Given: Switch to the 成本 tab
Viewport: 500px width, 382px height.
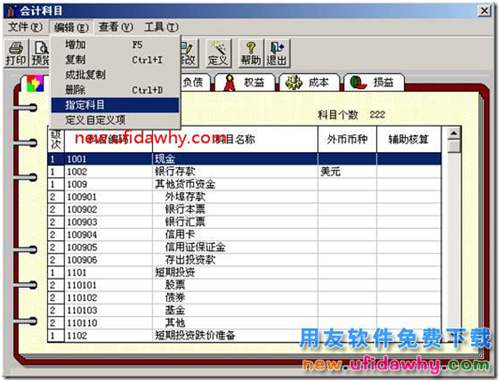Looking at the screenshot, I should point(309,82).
